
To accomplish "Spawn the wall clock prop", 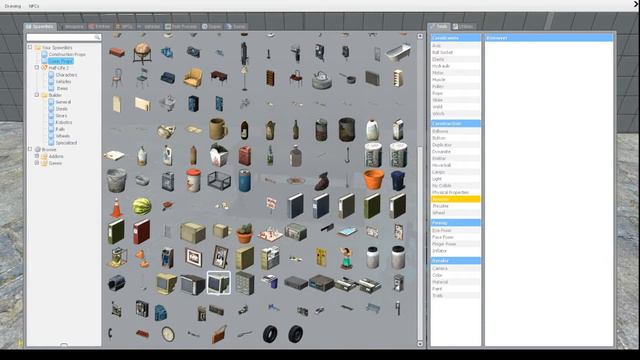I will point(167,334).
